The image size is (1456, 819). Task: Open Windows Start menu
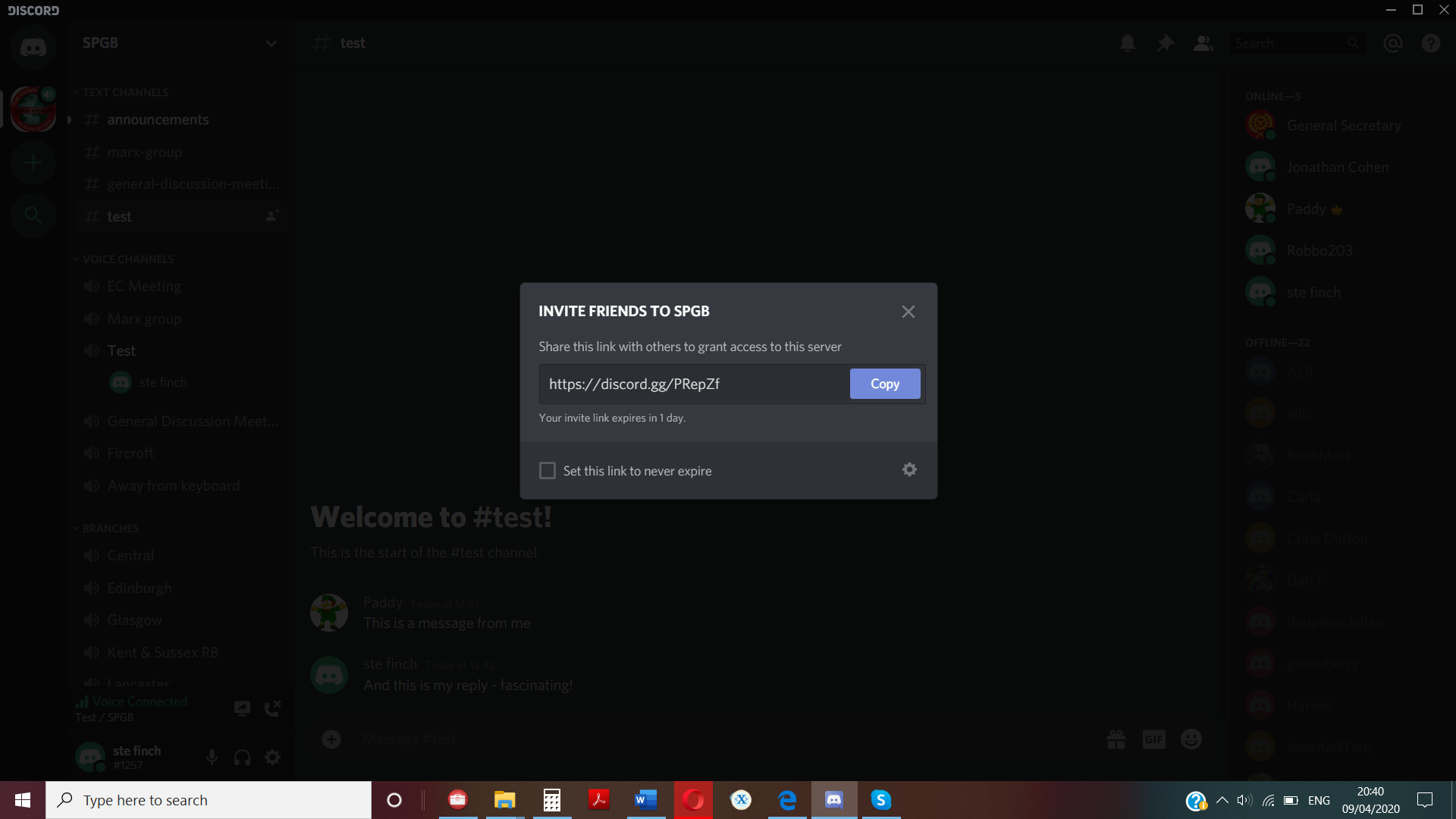click(x=23, y=800)
